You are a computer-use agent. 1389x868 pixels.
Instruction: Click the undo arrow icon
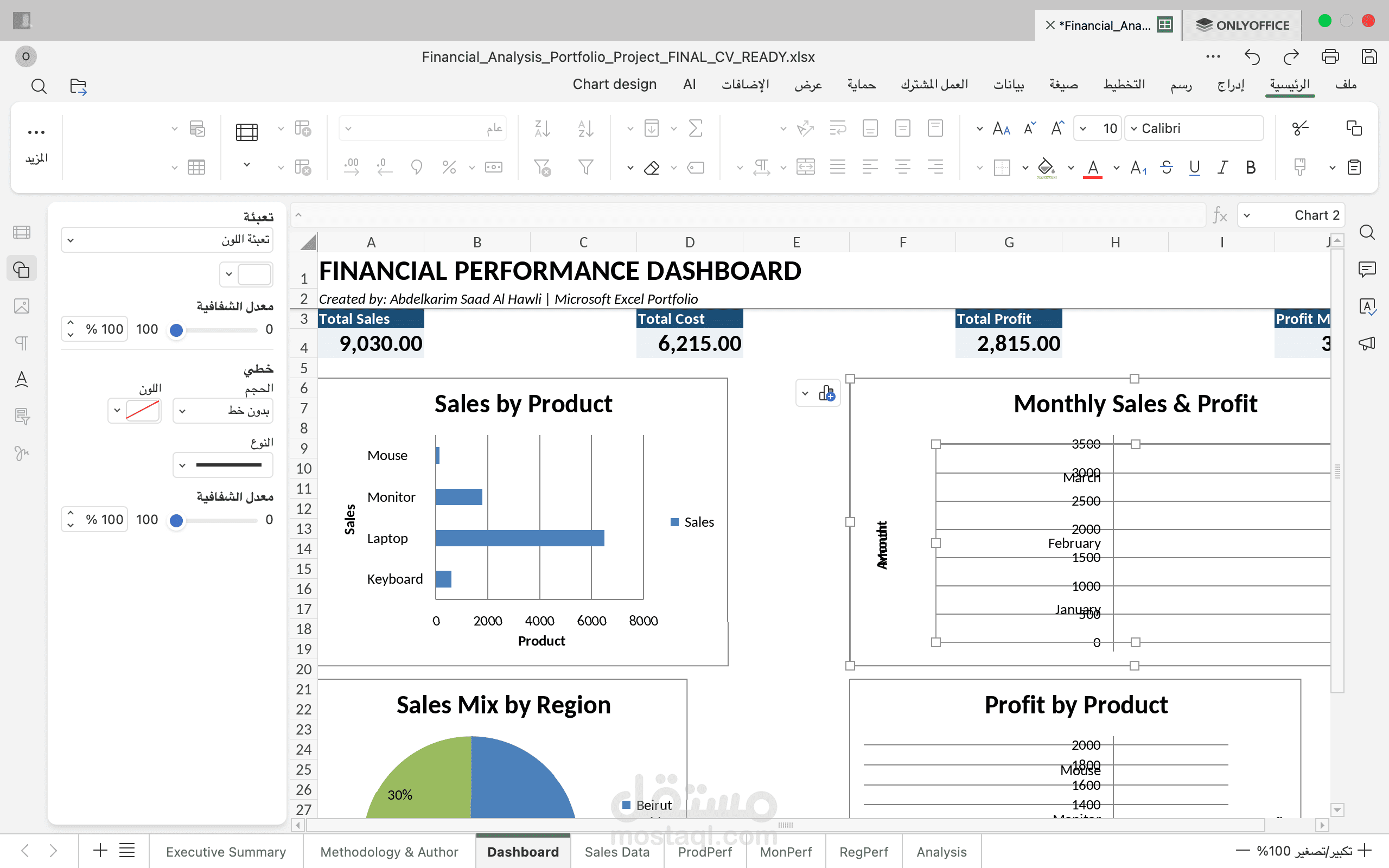1252,57
